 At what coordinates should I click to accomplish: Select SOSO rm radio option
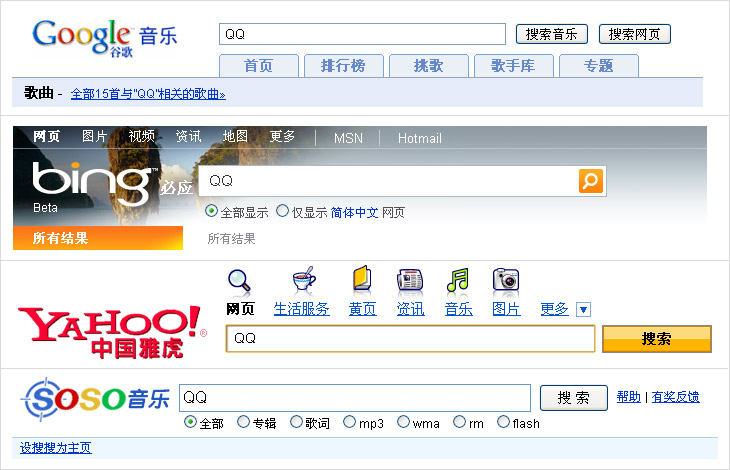point(459,422)
